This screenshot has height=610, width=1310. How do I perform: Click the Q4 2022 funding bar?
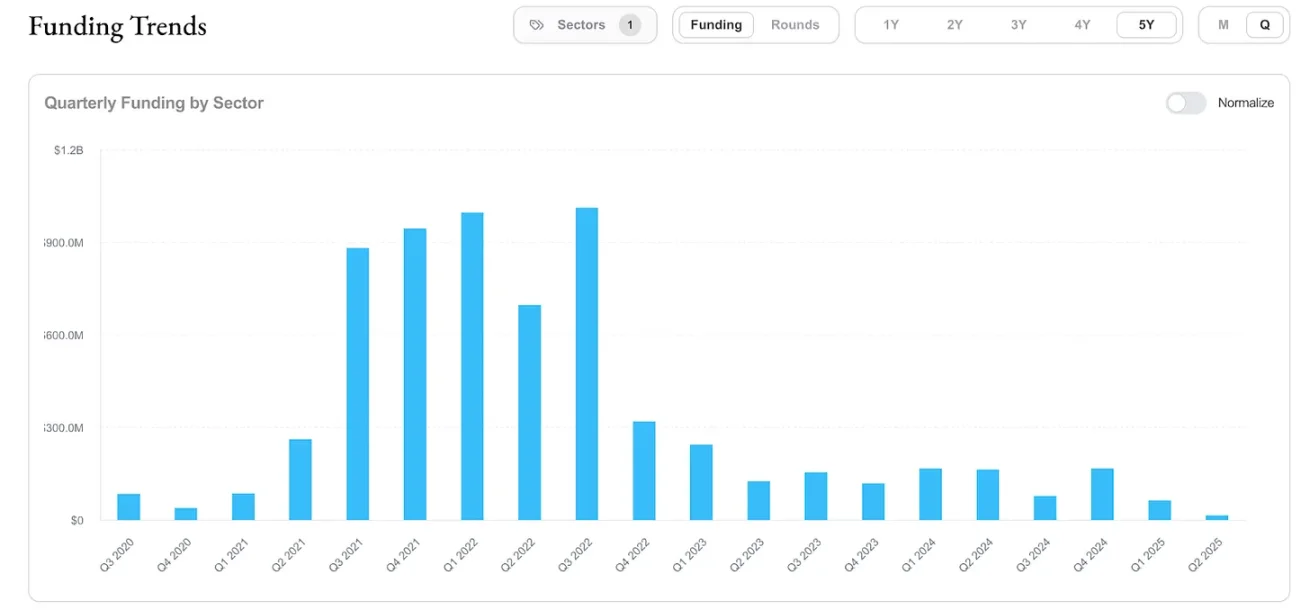[644, 470]
